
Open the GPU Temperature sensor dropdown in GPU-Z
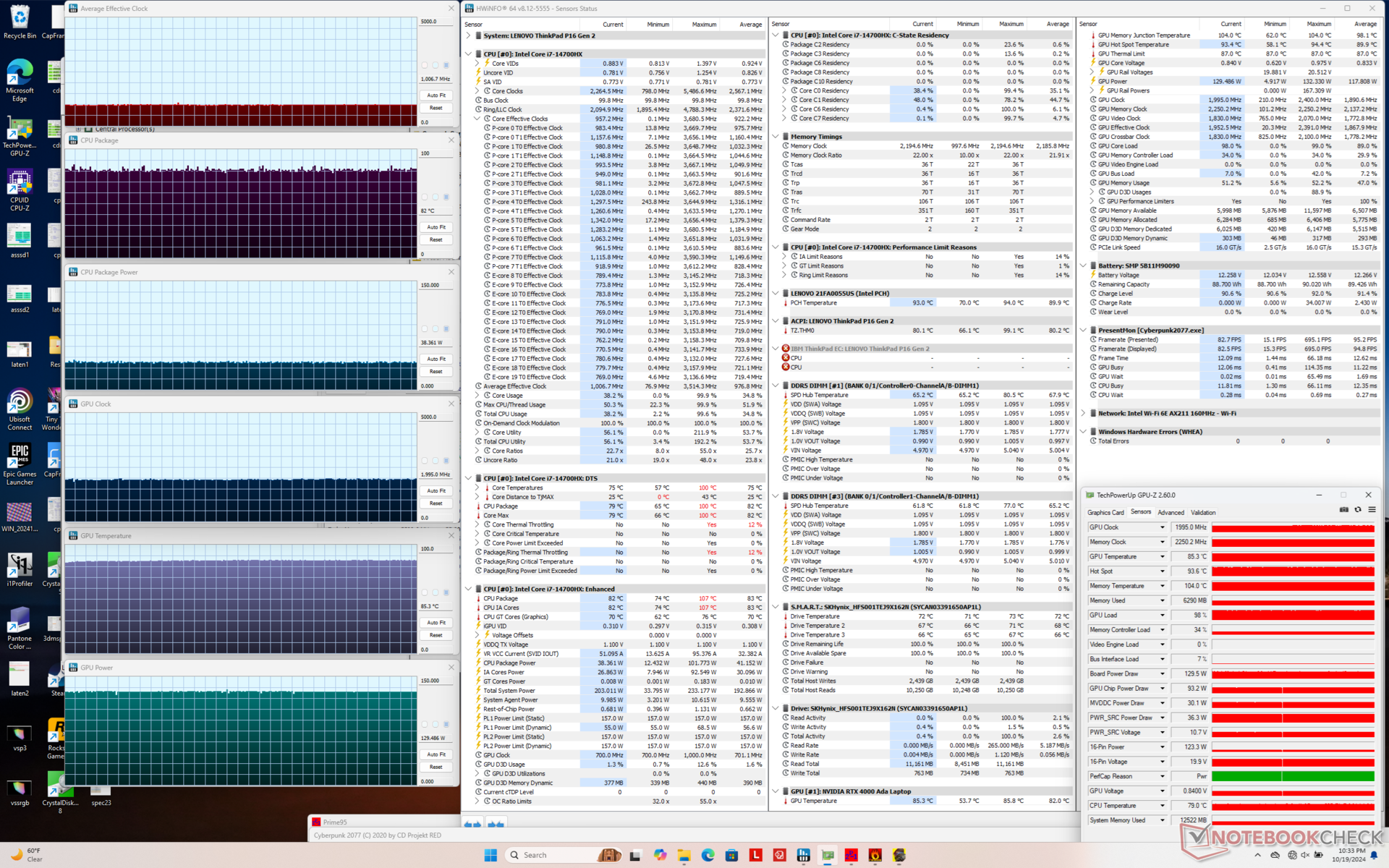pyautogui.click(x=1163, y=557)
